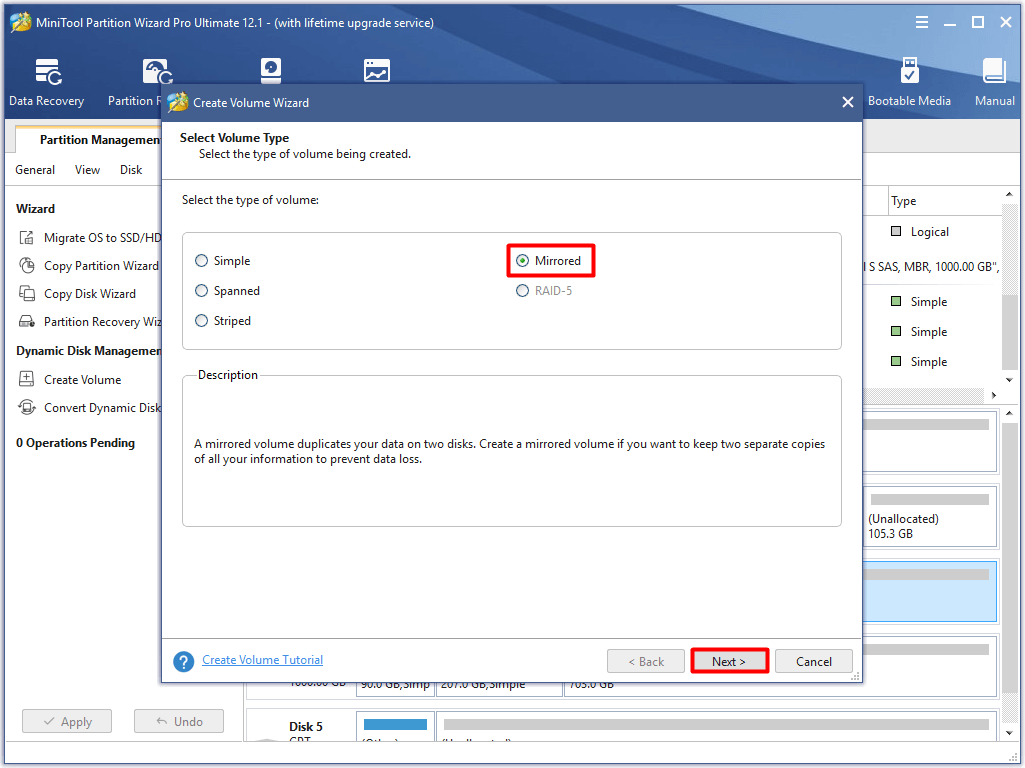Click the Back button
Viewport: 1025px width, 768px height.
click(x=646, y=661)
